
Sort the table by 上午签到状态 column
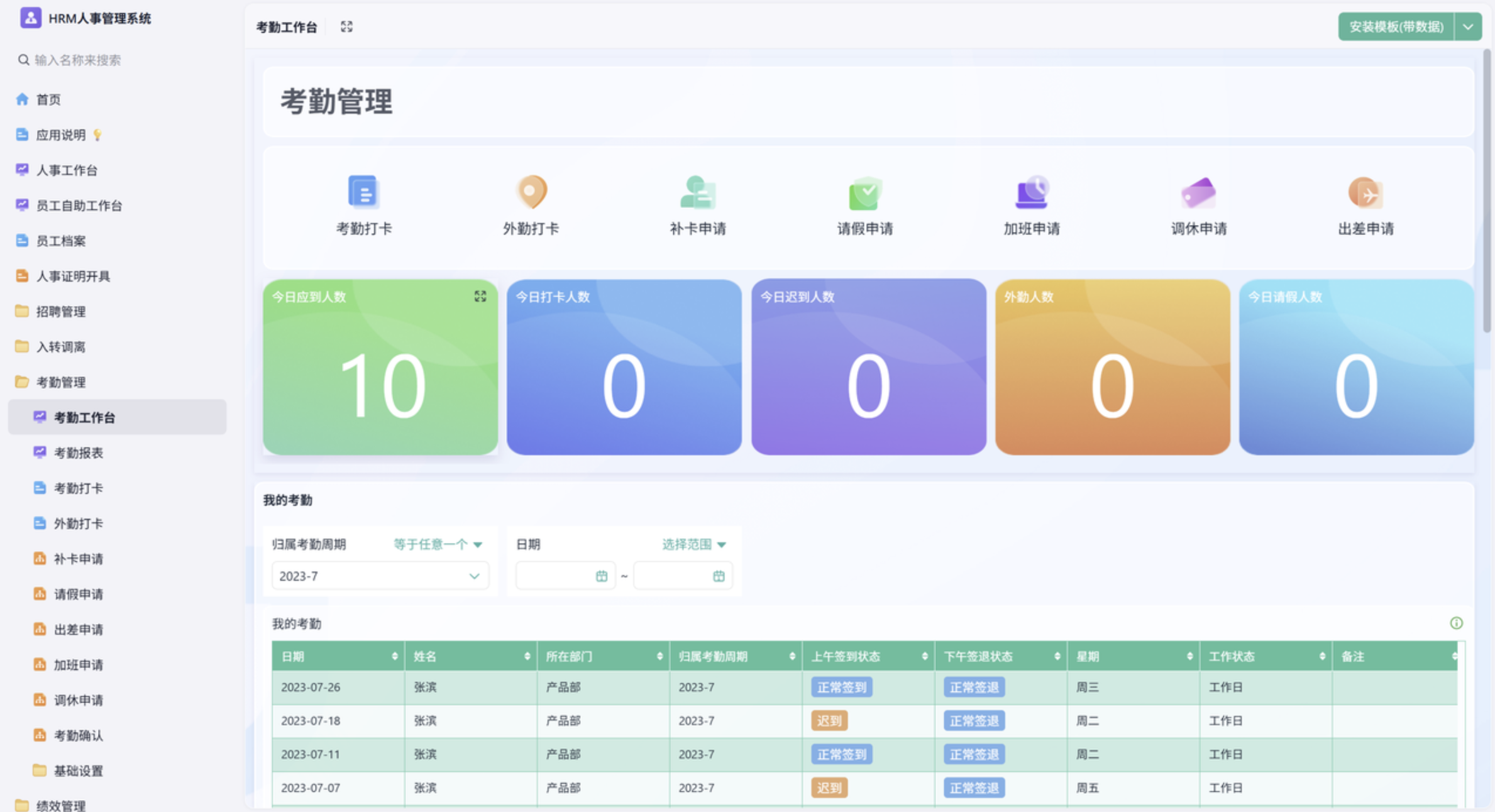coord(925,657)
